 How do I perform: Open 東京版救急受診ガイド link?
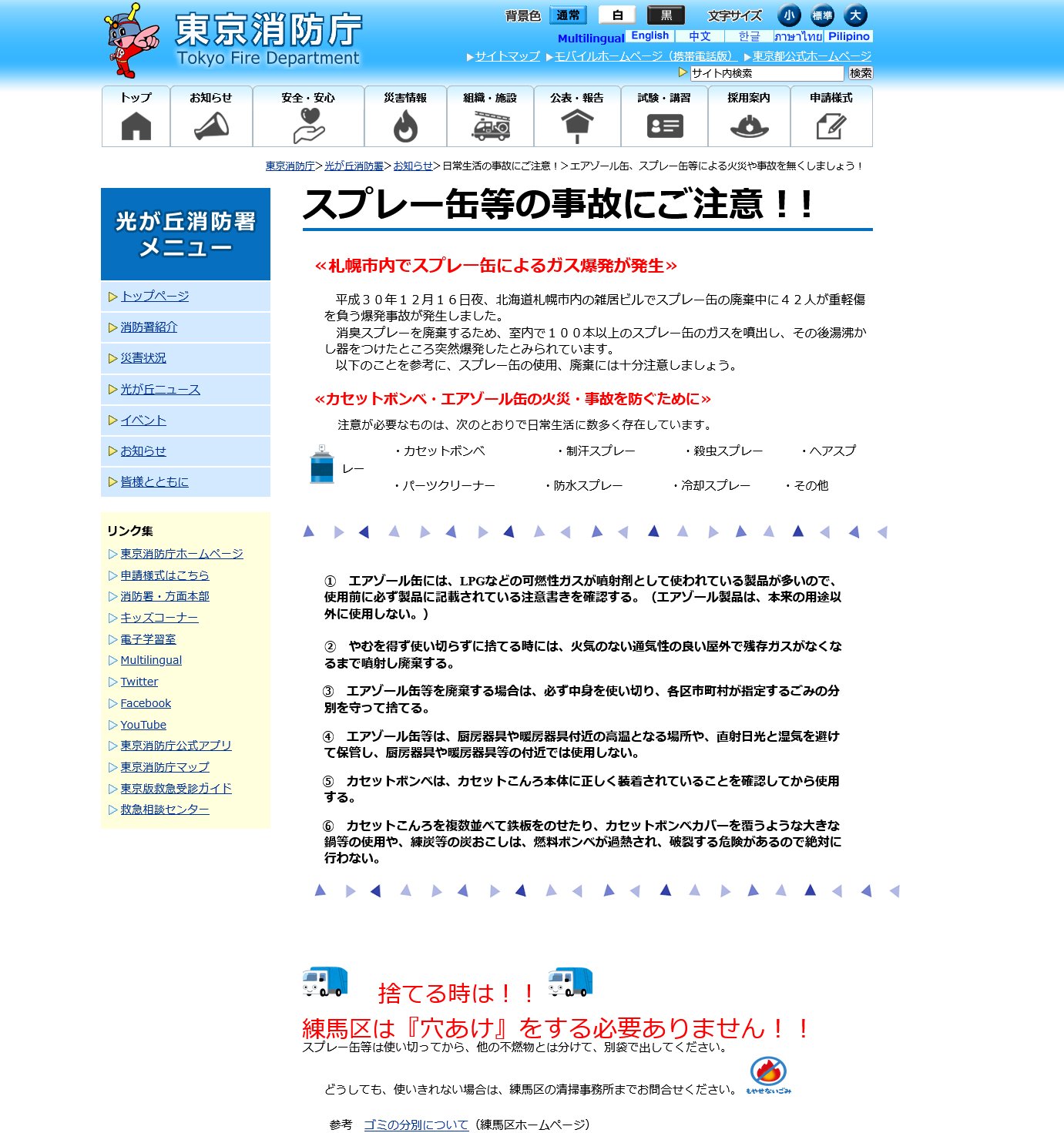(176, 789)
